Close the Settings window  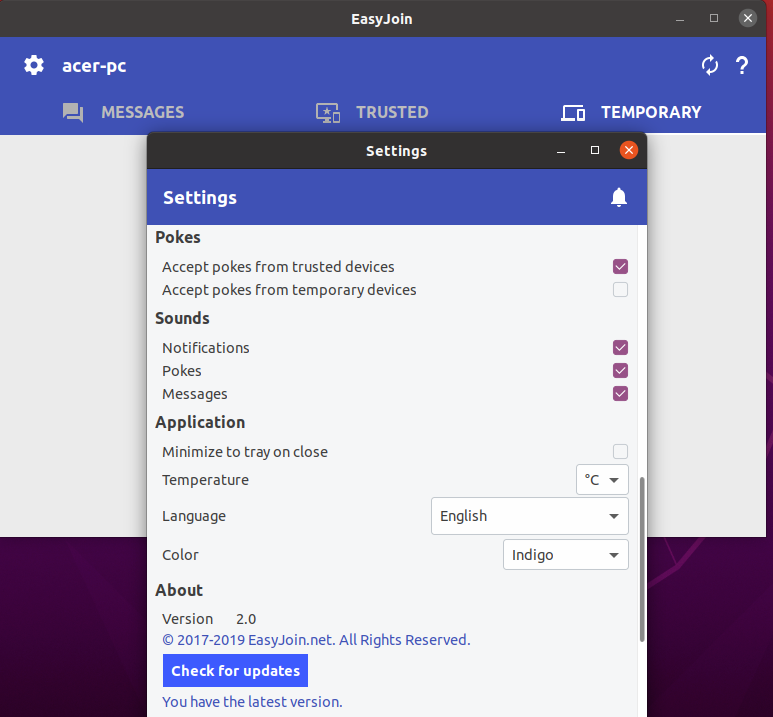coord(629,150)
